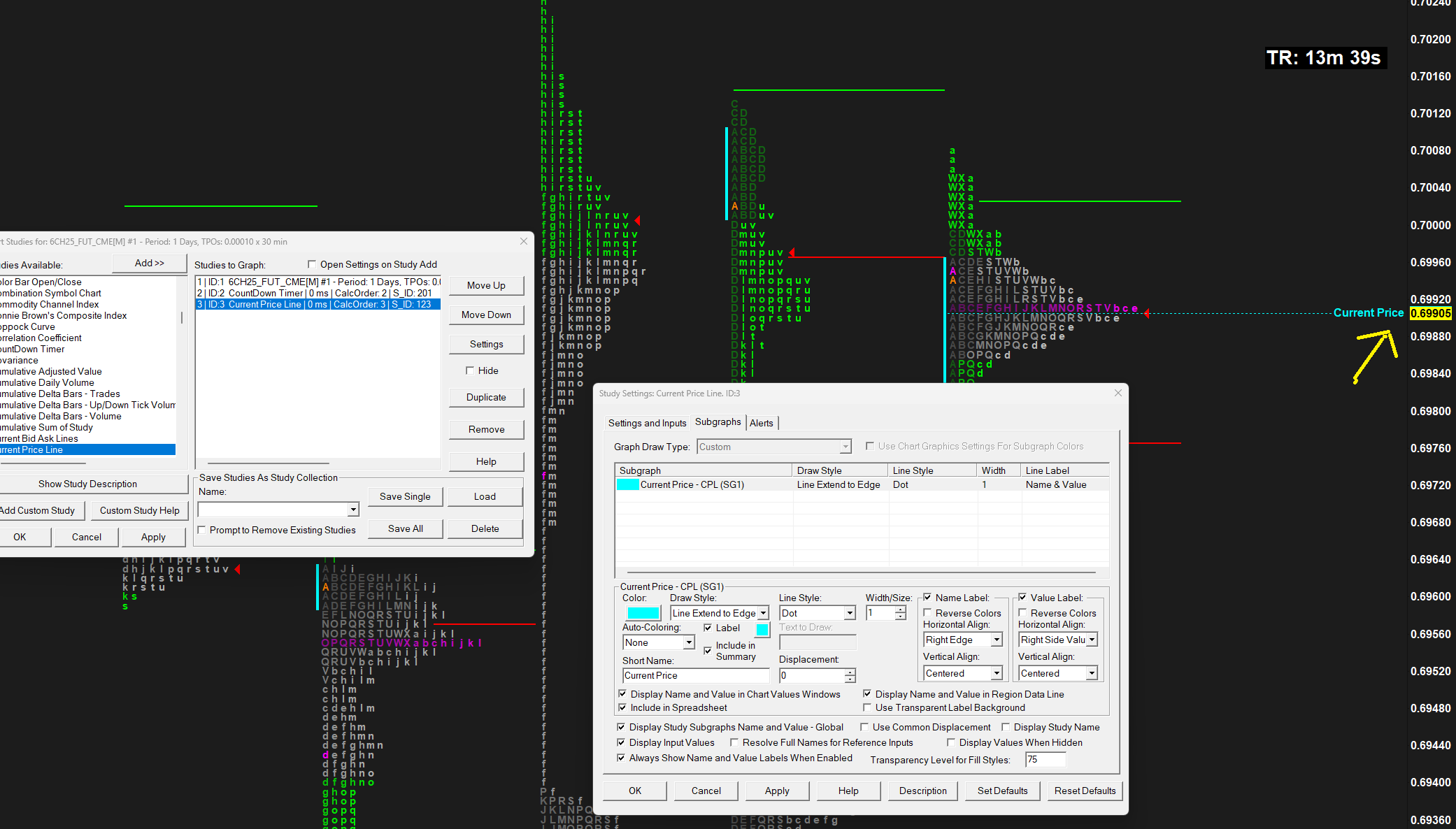Click the Short Name input field
Screen dimensions: 1456x829
(695, 675)
